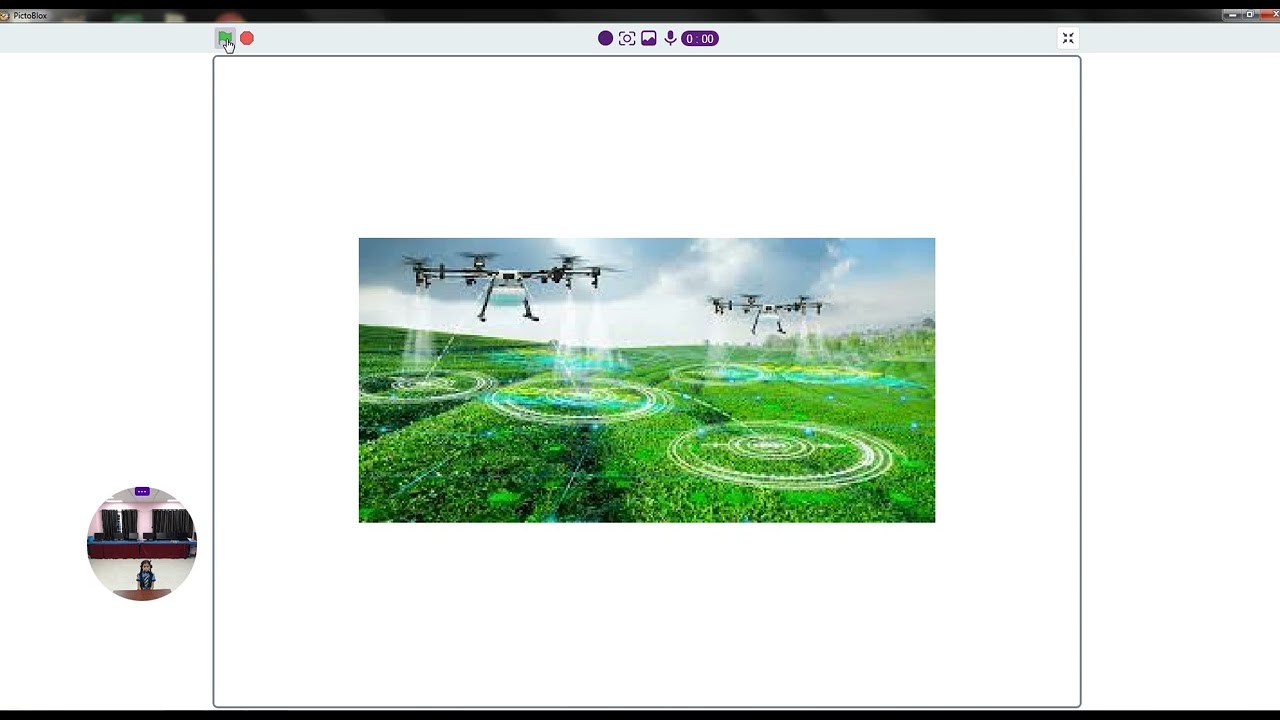Maximize the PictoBlox window
The height and width of the screenshot is (720, 1280).
pyautogui.click(x=1249, y=15)
